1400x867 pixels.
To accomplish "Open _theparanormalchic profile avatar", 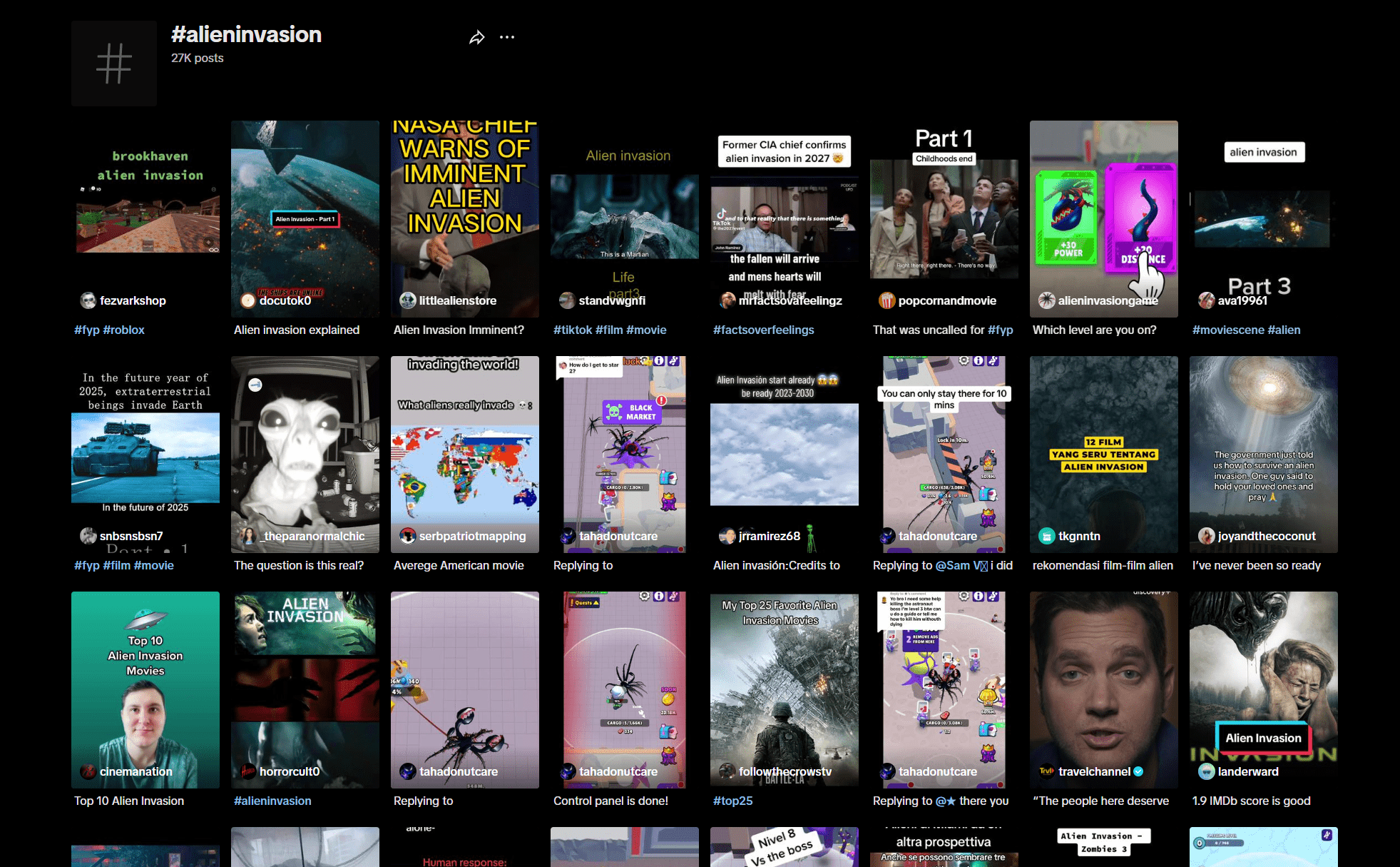I will [x=247, y=536].
